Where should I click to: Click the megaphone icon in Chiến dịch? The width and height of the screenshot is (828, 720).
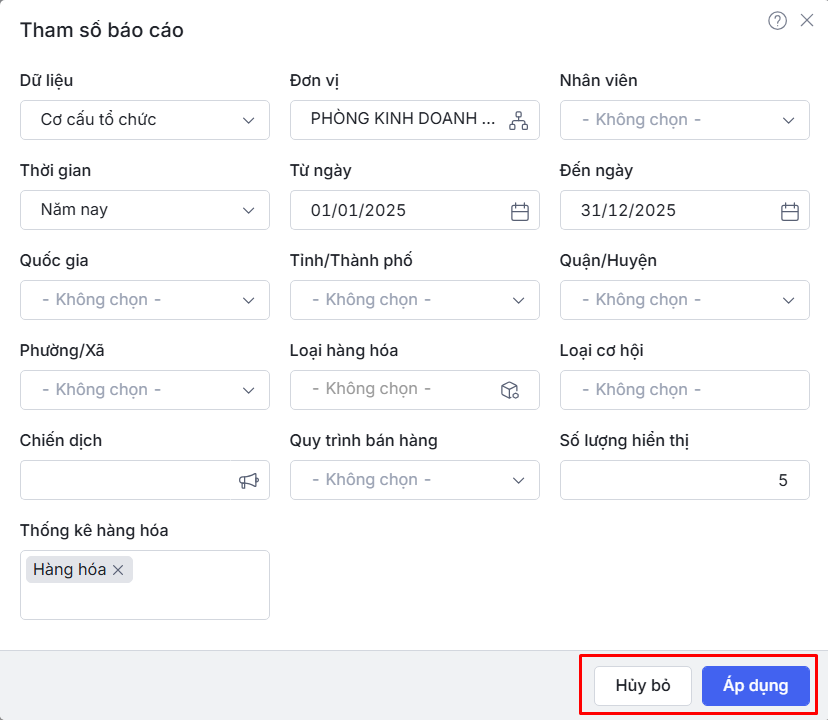(x=248, y=481)
